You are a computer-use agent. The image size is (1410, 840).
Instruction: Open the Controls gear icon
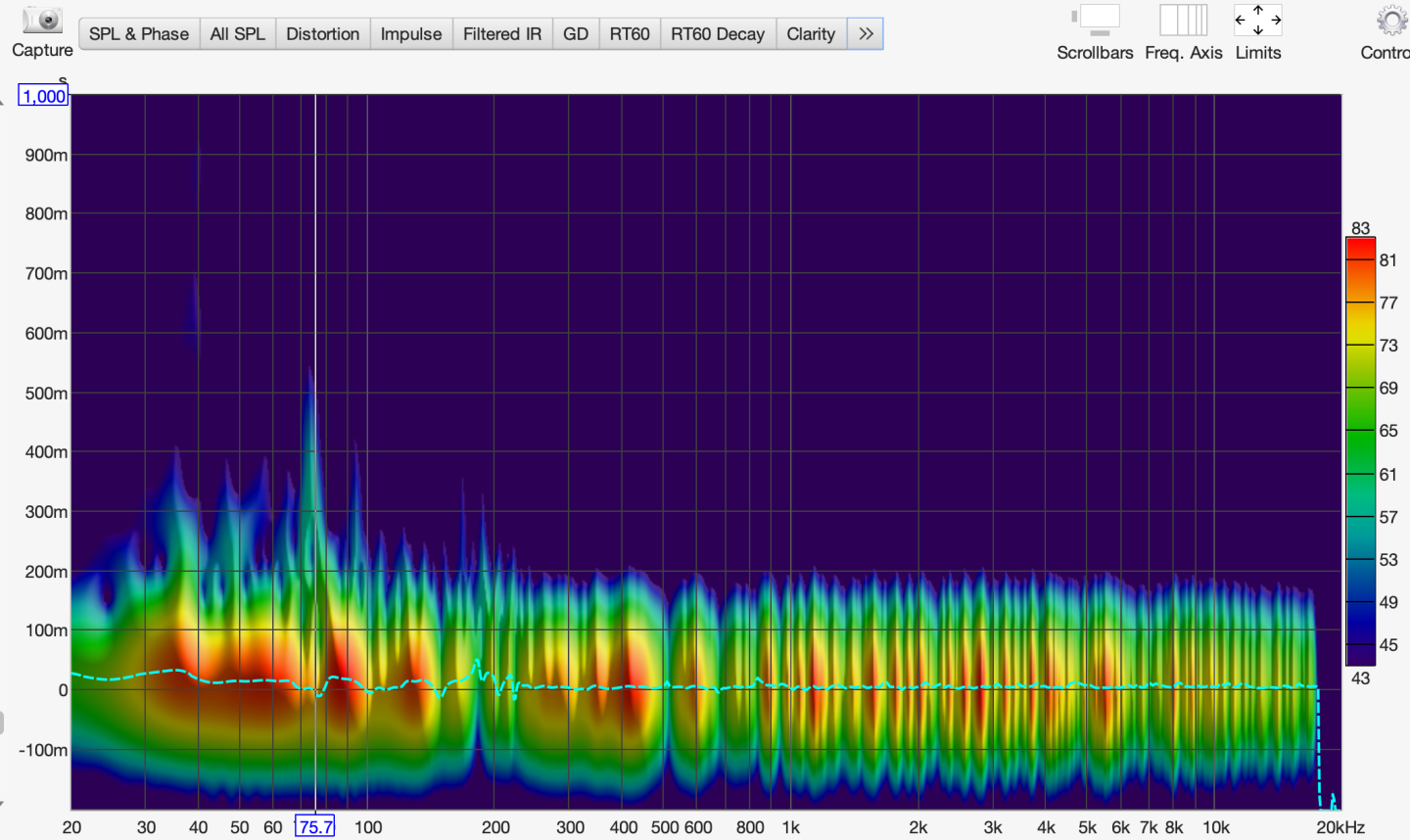pyautogui.click(x=1391, y=20)
